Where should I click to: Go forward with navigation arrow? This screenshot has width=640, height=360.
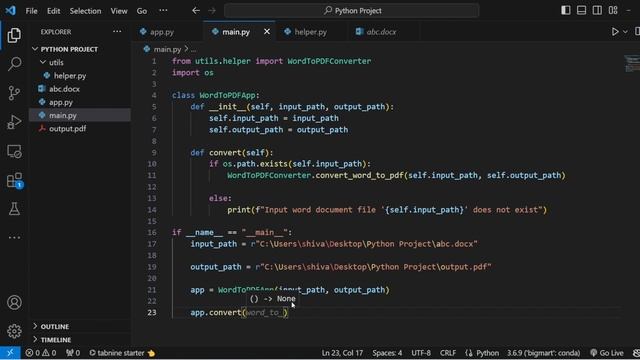(212, 11)
